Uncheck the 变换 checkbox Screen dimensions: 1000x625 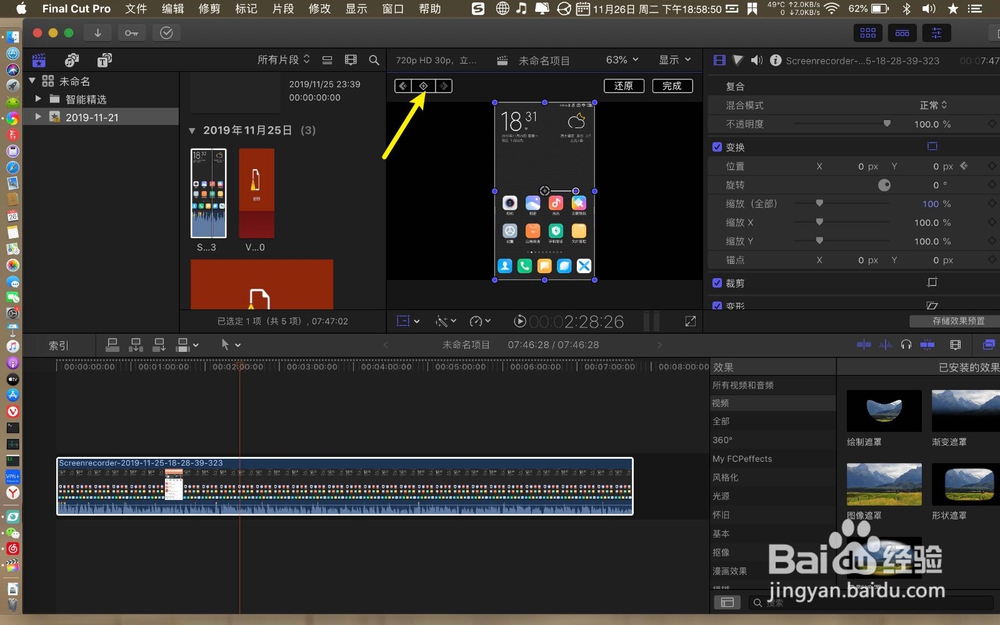(717, 147)
